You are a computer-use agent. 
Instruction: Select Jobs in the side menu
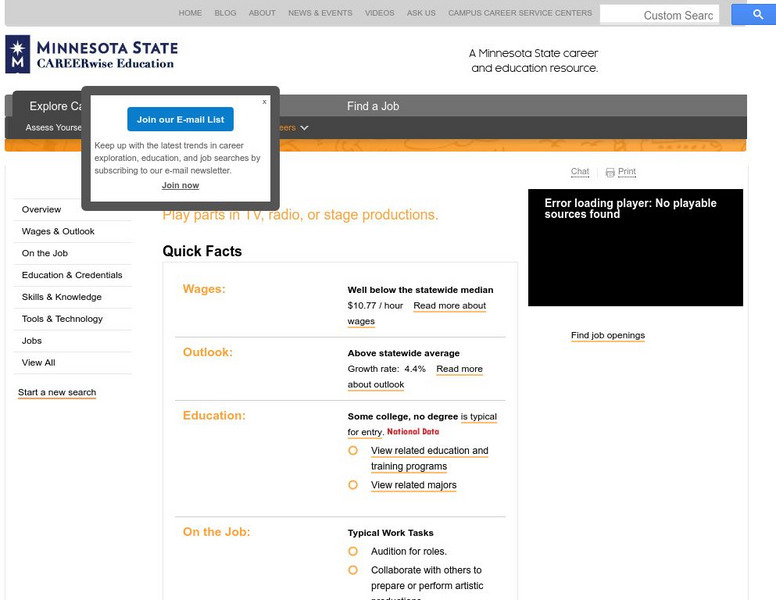click(x=32, y=341)
